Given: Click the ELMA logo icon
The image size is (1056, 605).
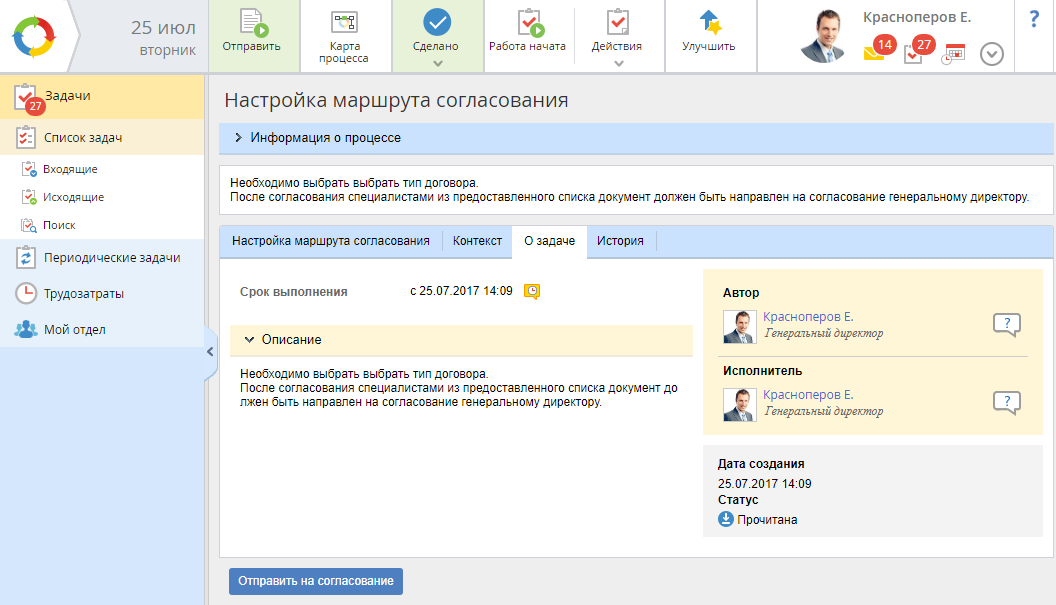Looking at the screenshot, I should coord(35,36).
